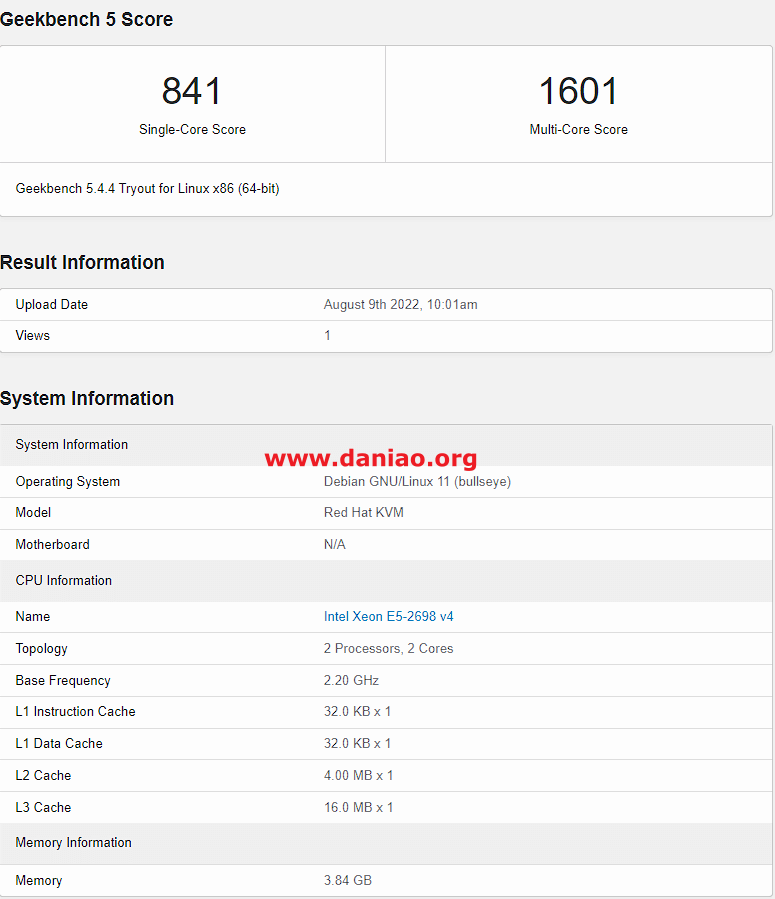
Task: Click the Memory Information section header
Action: [386, 843]
